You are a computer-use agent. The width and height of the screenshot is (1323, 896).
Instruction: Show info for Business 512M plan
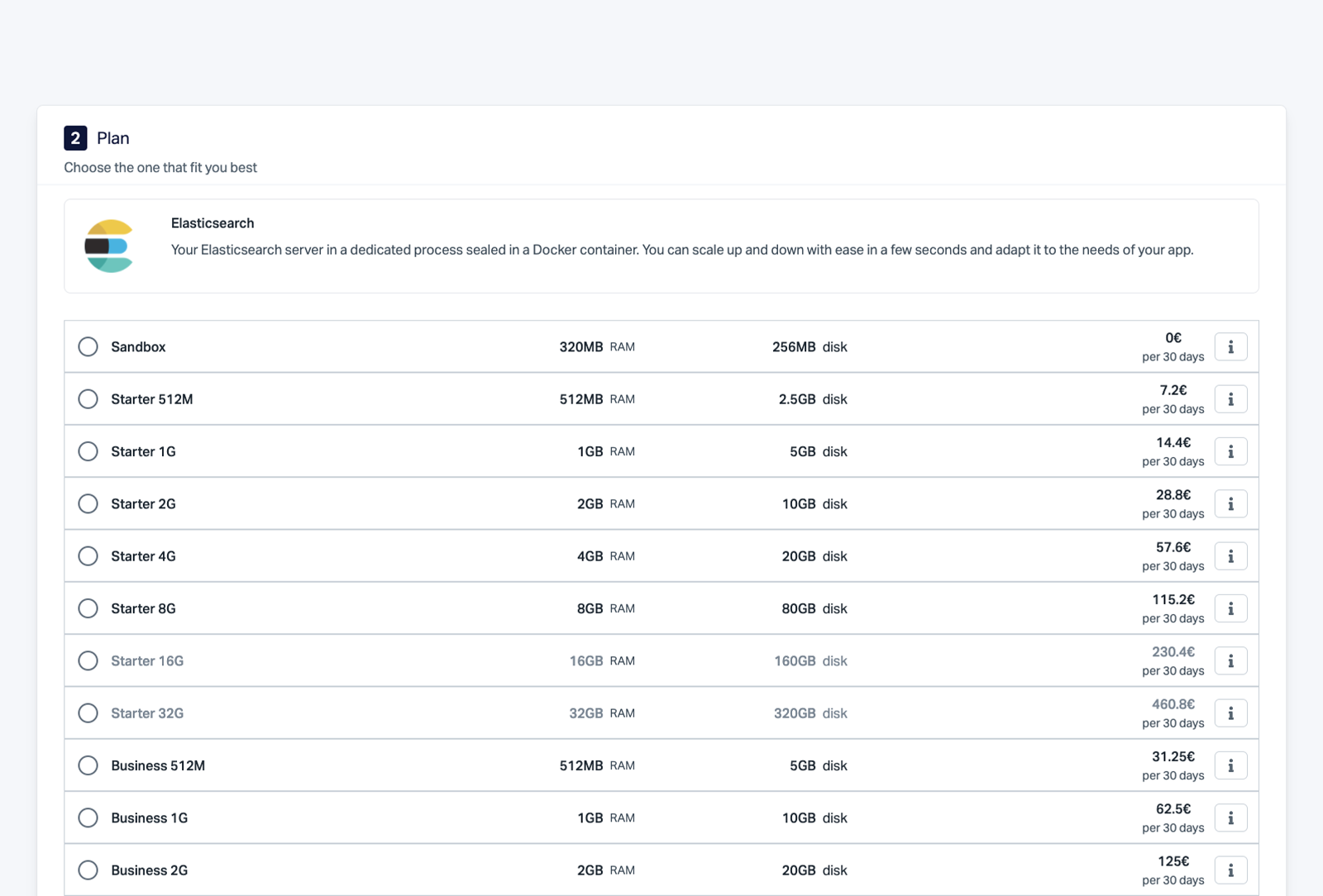click(x=1230, y=765)
